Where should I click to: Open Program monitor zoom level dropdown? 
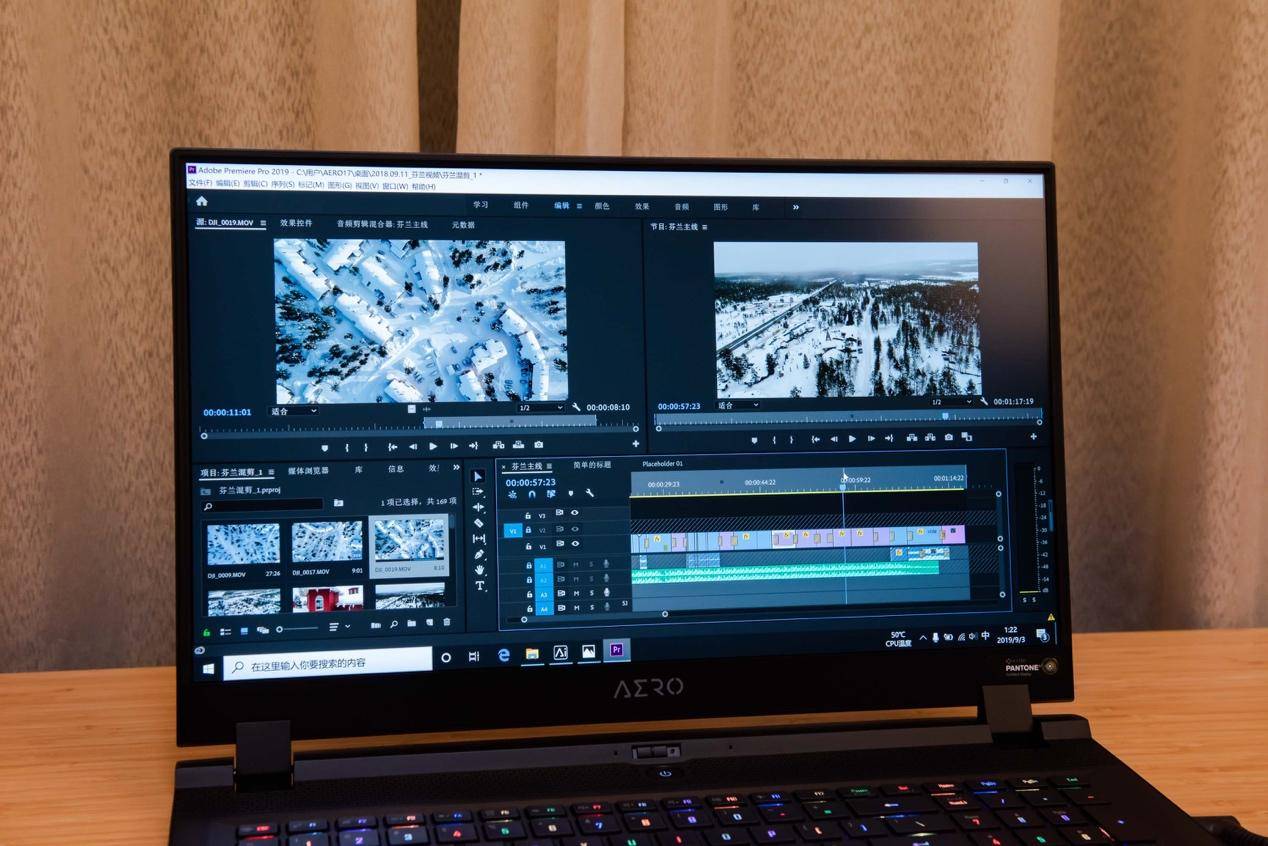click(x=738, y=405)
